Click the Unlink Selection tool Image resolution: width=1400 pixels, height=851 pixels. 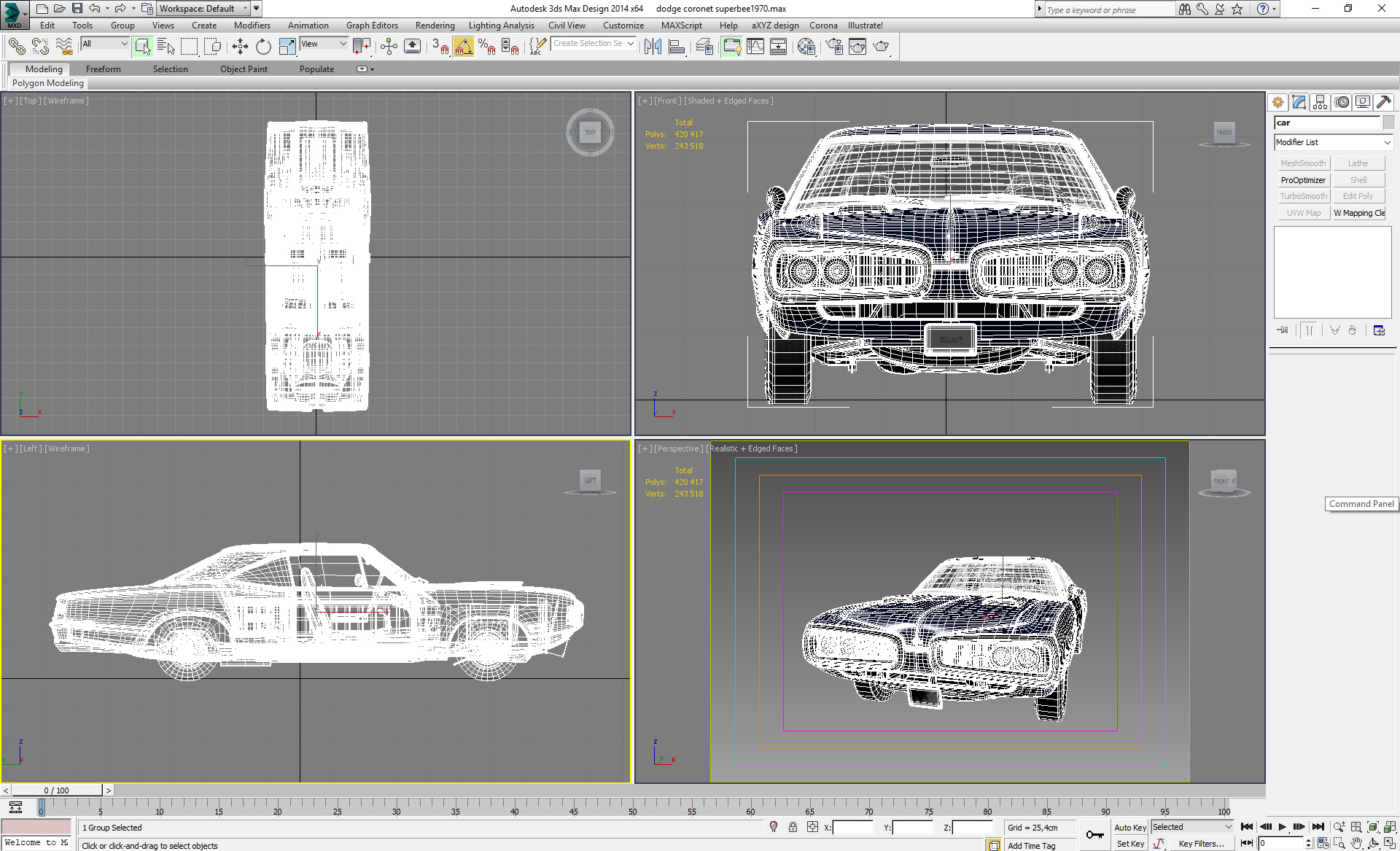click(x=40, y=47)
